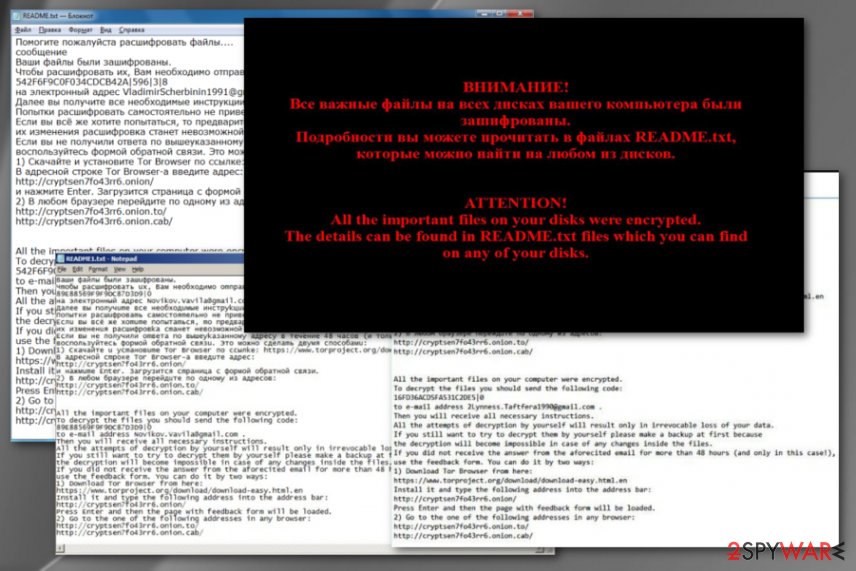This screenshot has height=571, width=856.
Task: Click left arrow of README1.txt horizontal scrollbar
Action: [60, 549]
